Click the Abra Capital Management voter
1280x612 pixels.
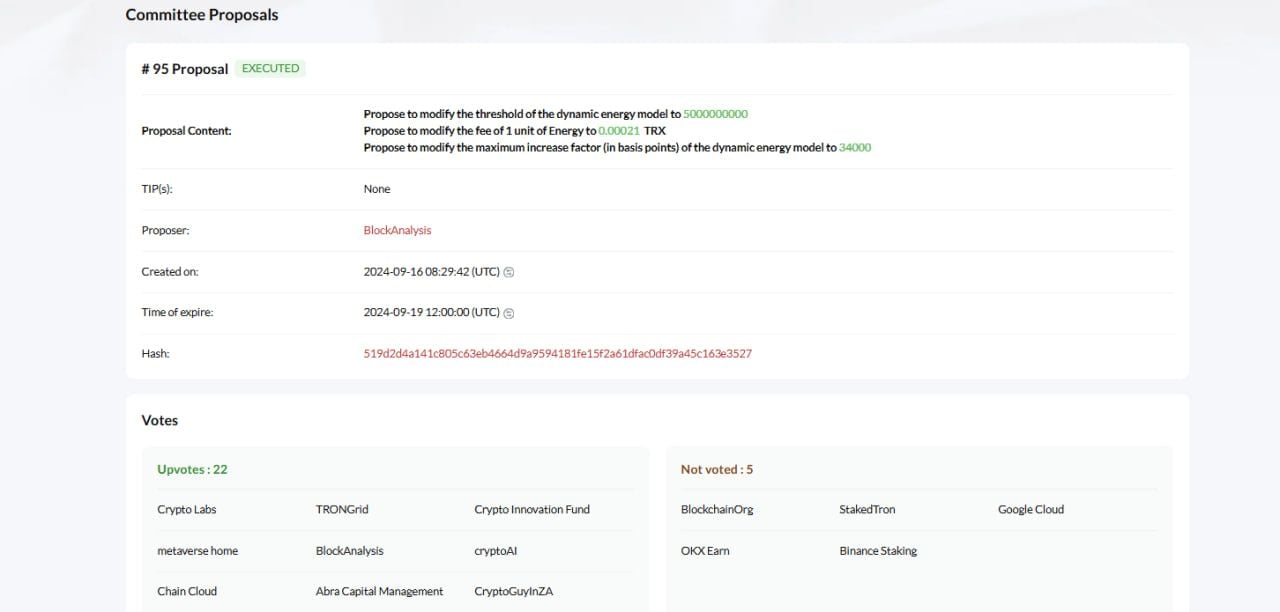pyautogui.click(x=380, y=591)
